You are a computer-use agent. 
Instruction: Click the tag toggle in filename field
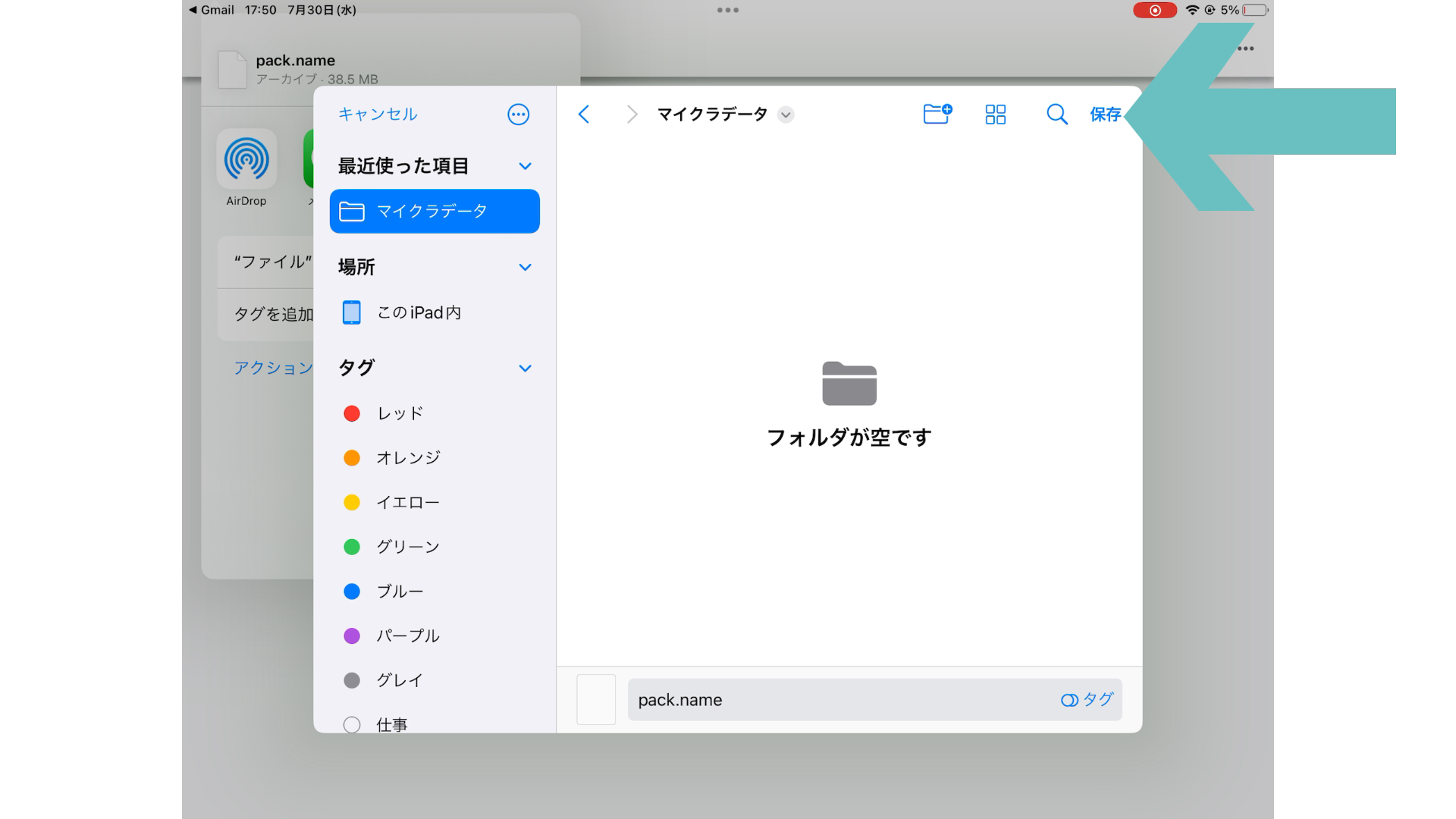[1087, 699]
